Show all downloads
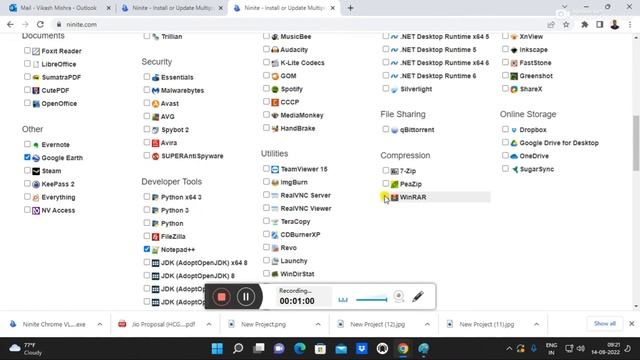This screenshot has height=360, width=640. [604, 324]
